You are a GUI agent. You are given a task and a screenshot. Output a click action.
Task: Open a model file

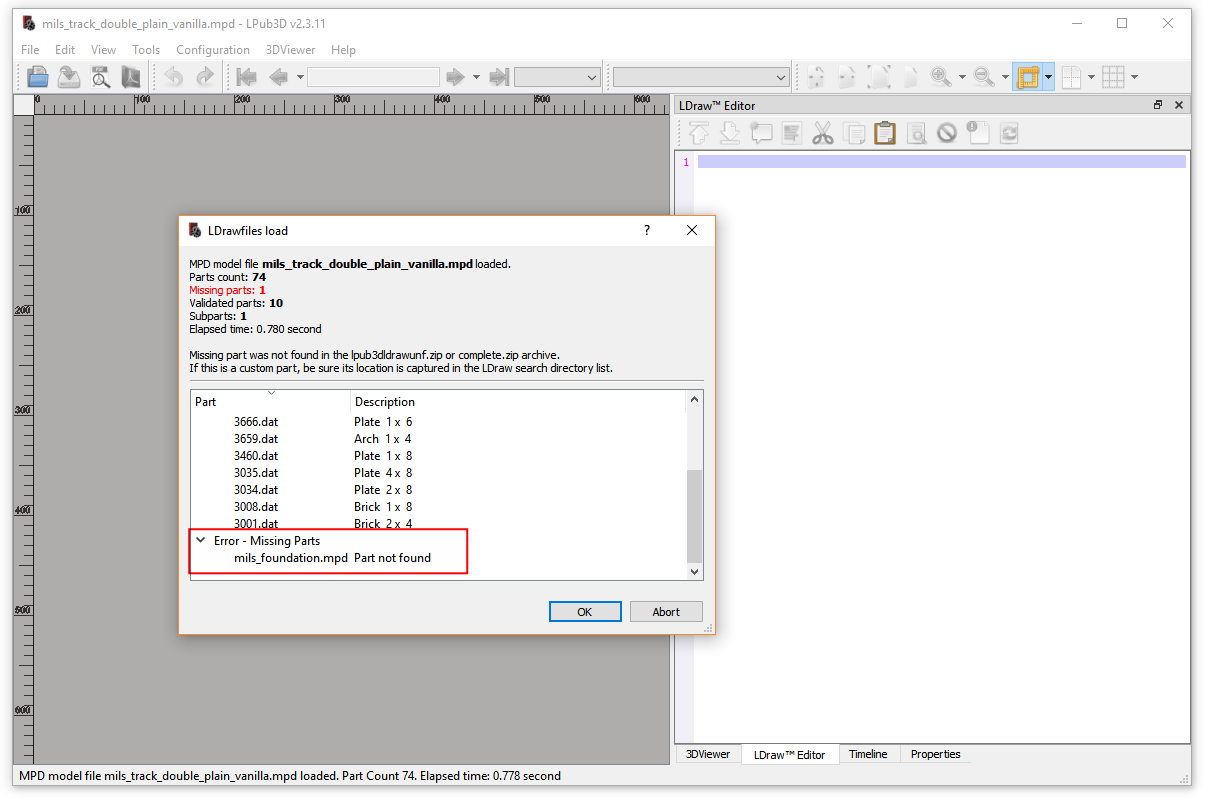pyautogui.click(x=37, y=76)
